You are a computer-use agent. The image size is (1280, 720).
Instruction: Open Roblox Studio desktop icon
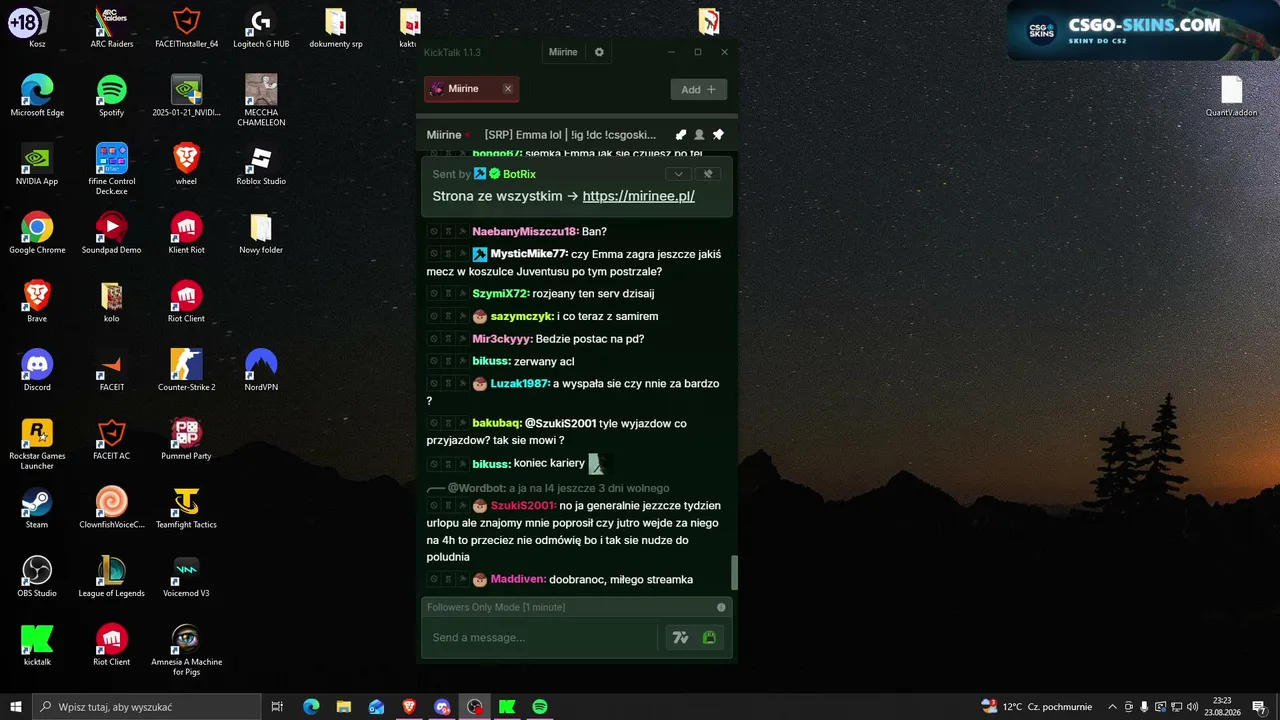[261, 165]
